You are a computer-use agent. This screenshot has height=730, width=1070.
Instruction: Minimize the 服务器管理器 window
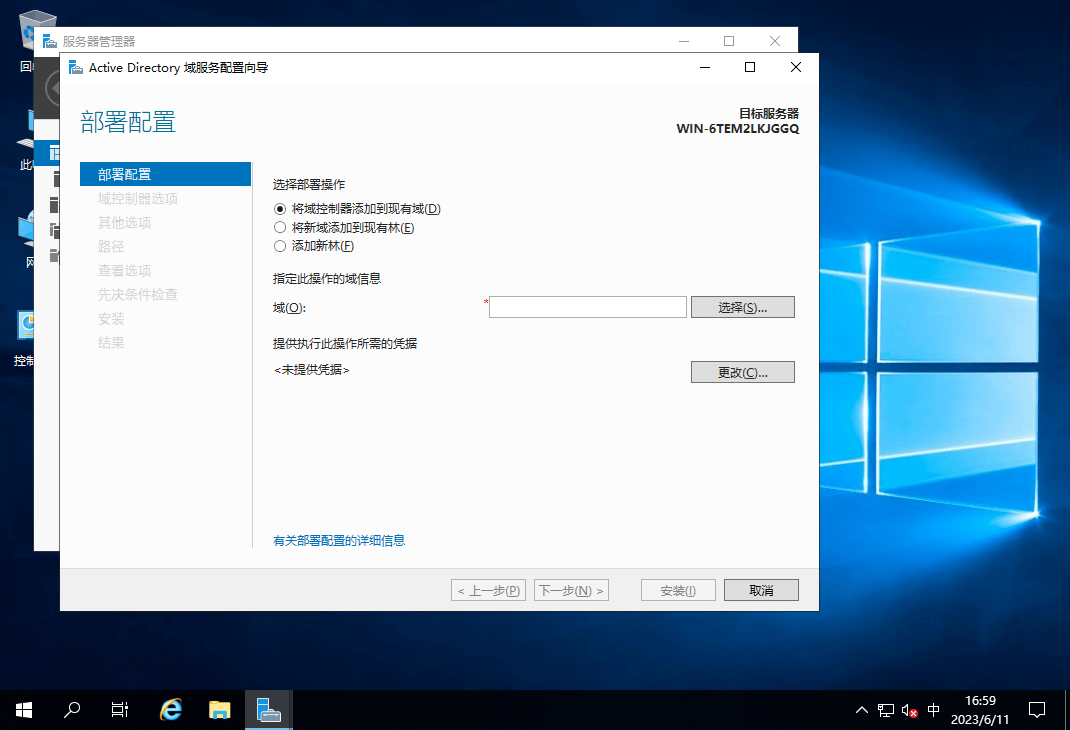(x=684, y=41)
